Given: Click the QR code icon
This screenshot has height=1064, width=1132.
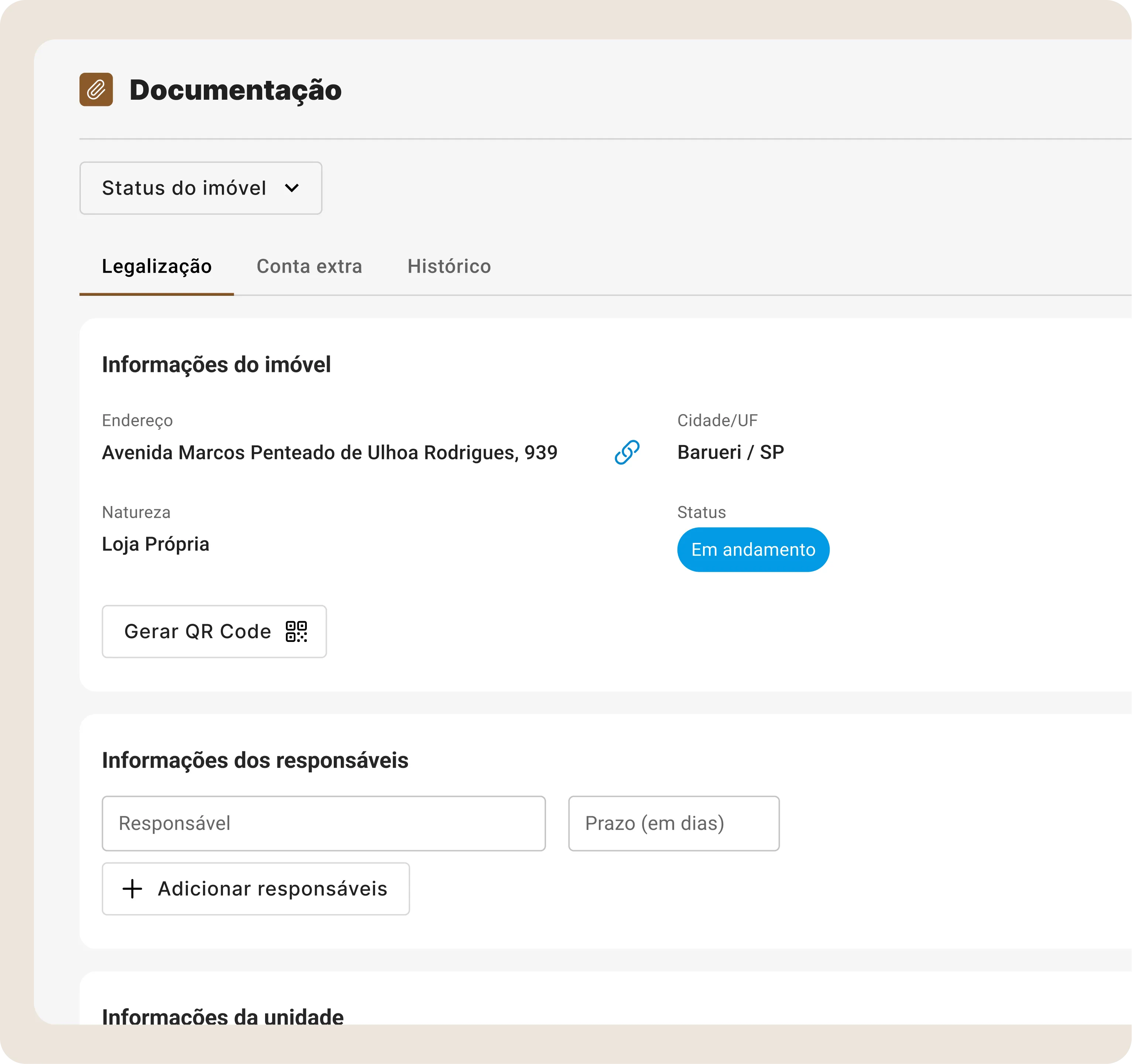Looking at the screenshot, I should (x=296, y=631).
